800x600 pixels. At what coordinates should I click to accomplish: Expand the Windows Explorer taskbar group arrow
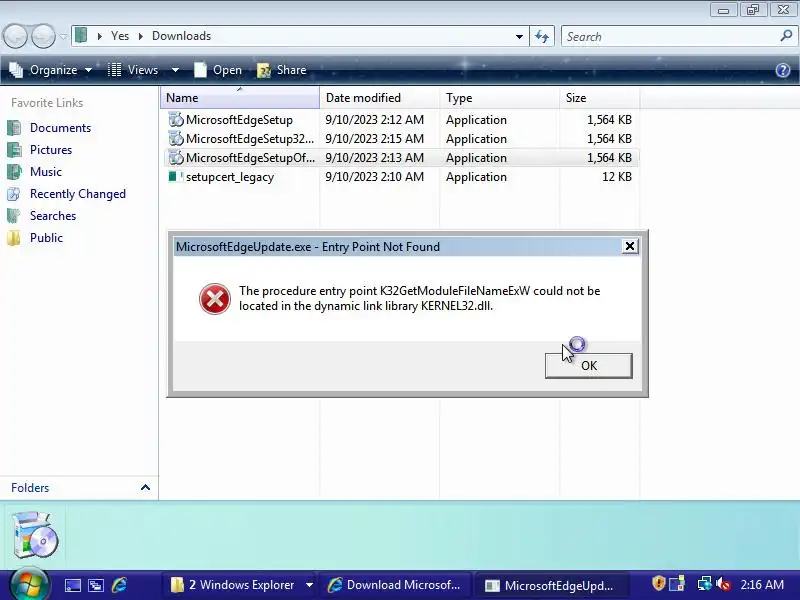309,585
